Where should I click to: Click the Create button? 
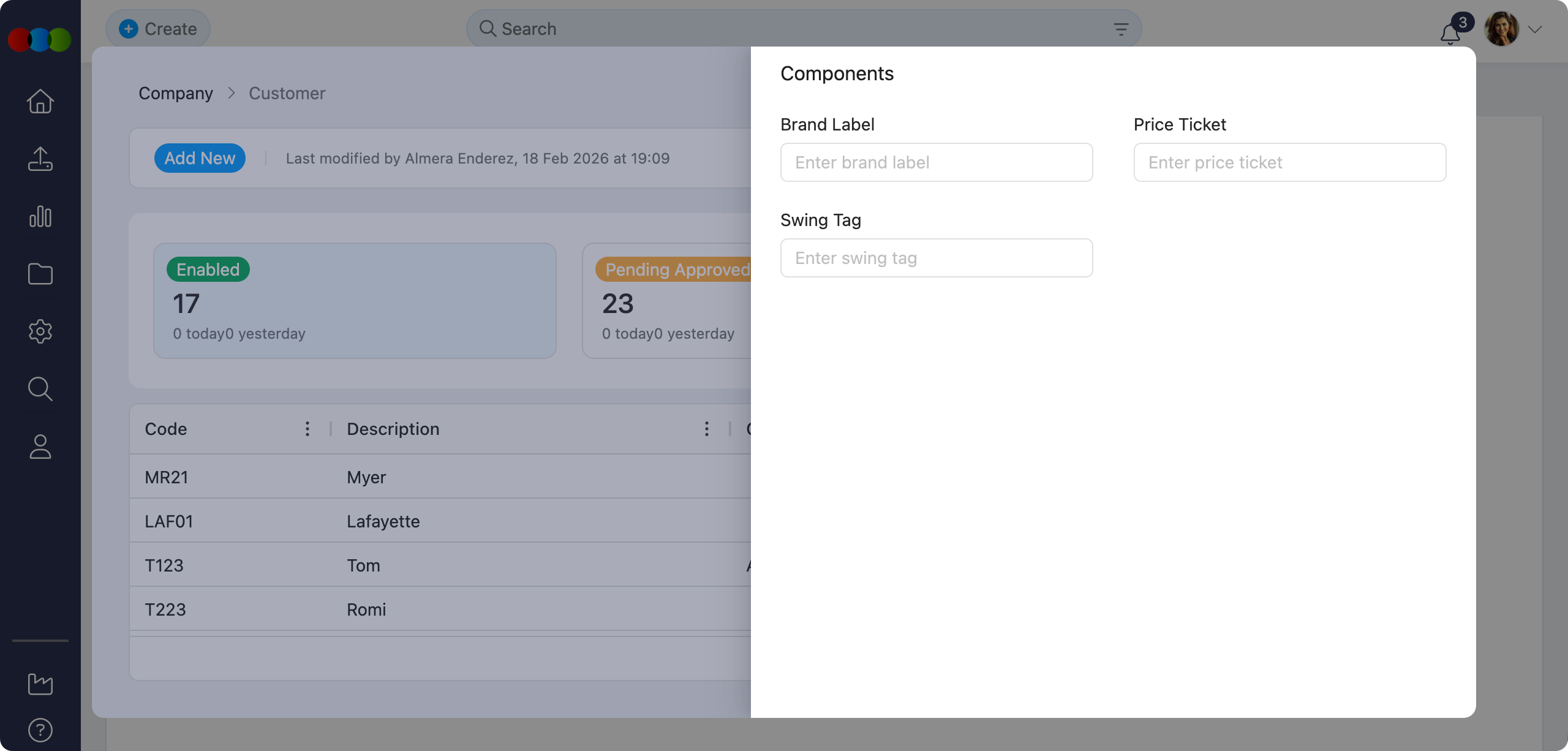coord(157,28)
